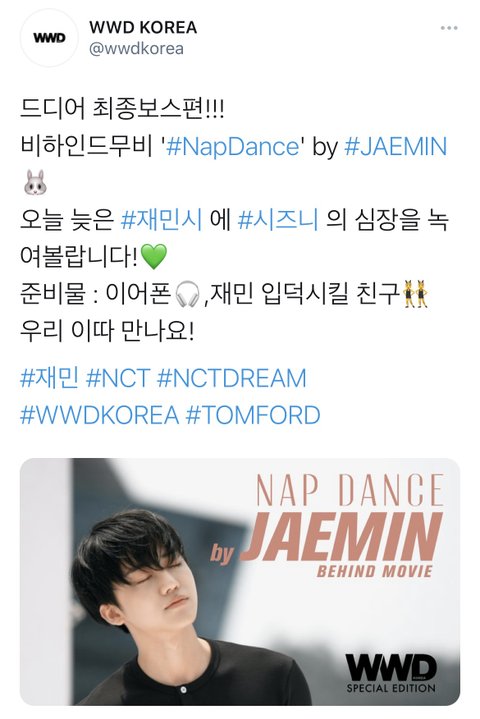Open the #JAEMIN hashtag
480x719 pixels.
point(395,147)
